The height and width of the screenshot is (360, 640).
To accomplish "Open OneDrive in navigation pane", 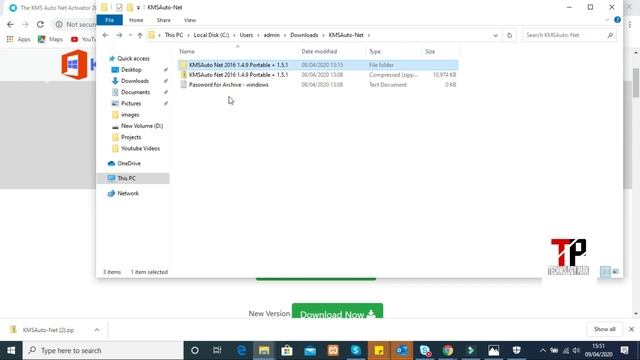I will [x=129, y=163].
